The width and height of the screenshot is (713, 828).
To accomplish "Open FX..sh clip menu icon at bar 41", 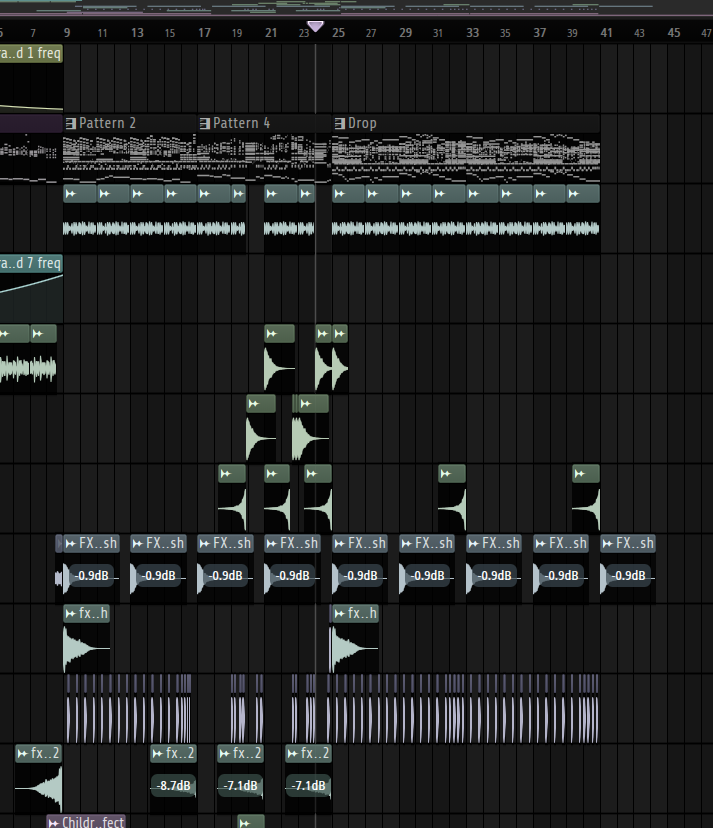I will click(x=608, y=543).
